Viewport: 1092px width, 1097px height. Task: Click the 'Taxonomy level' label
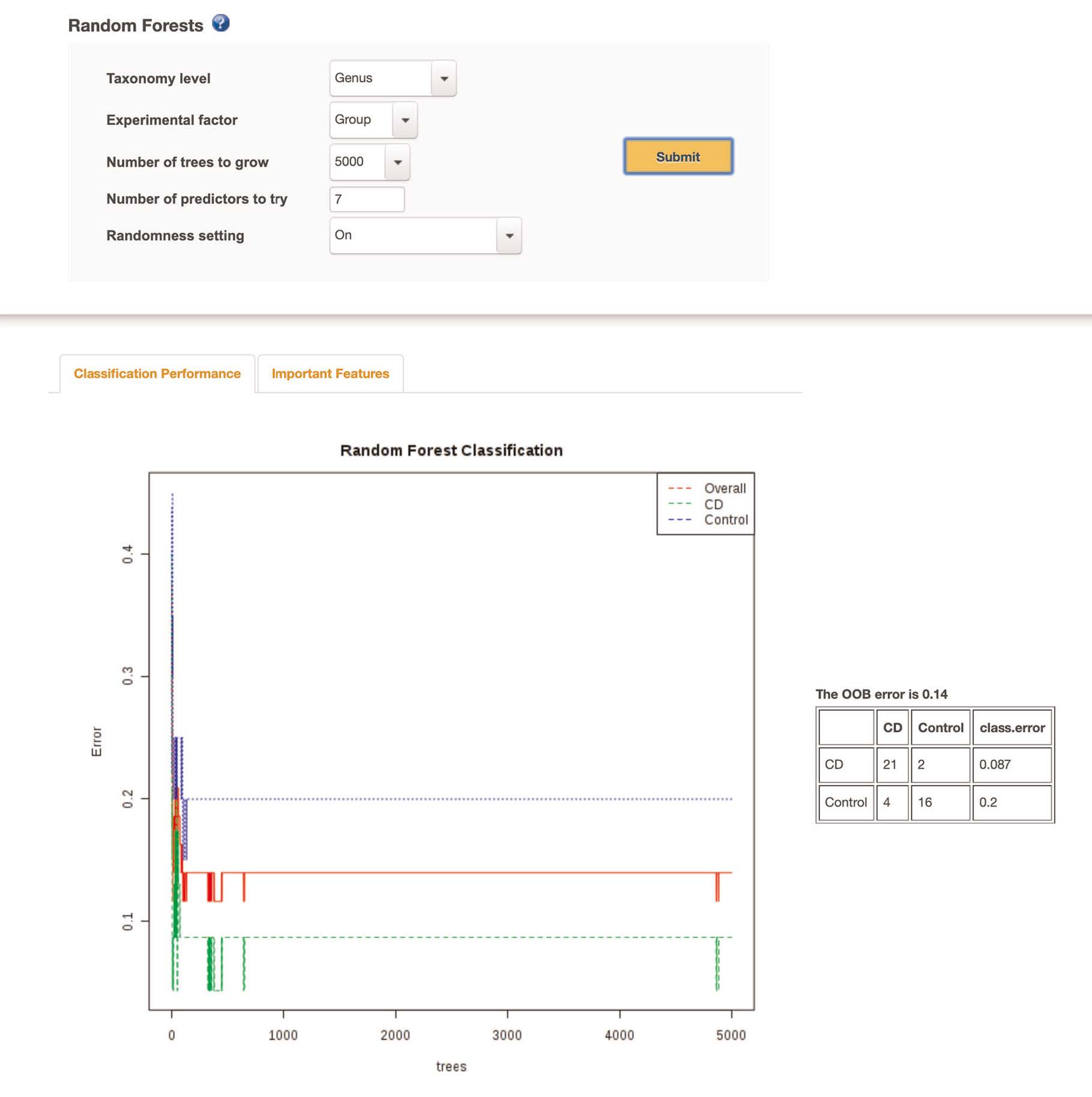click(x=158, y=79)
